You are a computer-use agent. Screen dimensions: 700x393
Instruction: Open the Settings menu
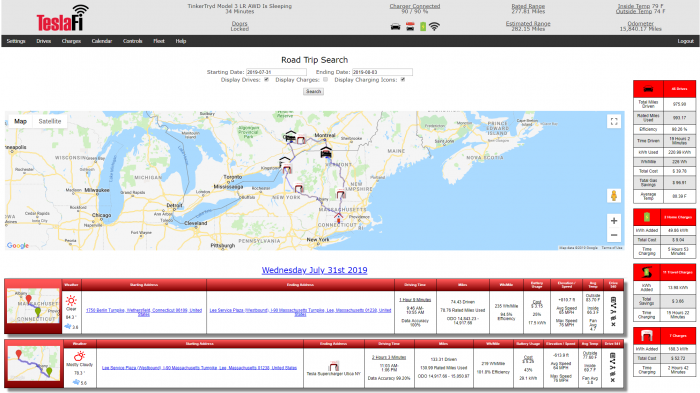pos(16,41)
